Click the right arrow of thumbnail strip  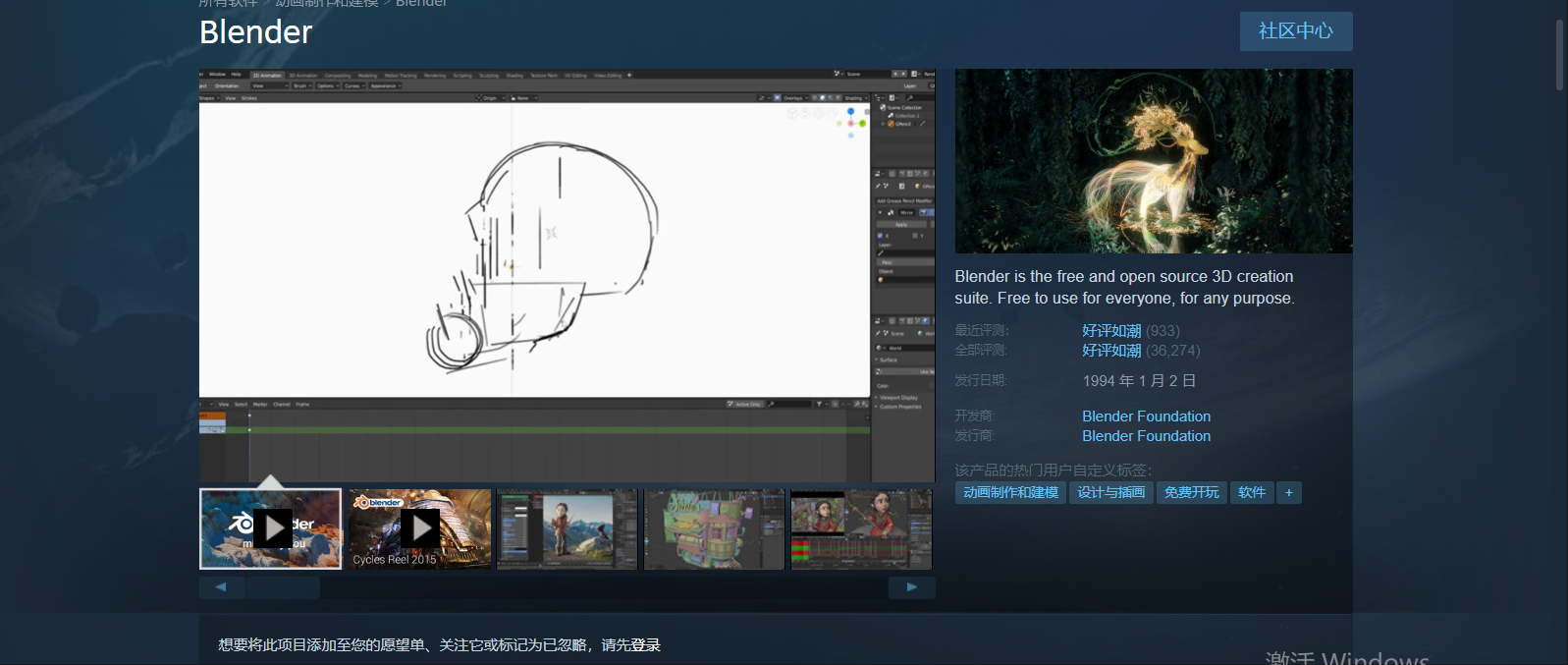tap(912, 587)
